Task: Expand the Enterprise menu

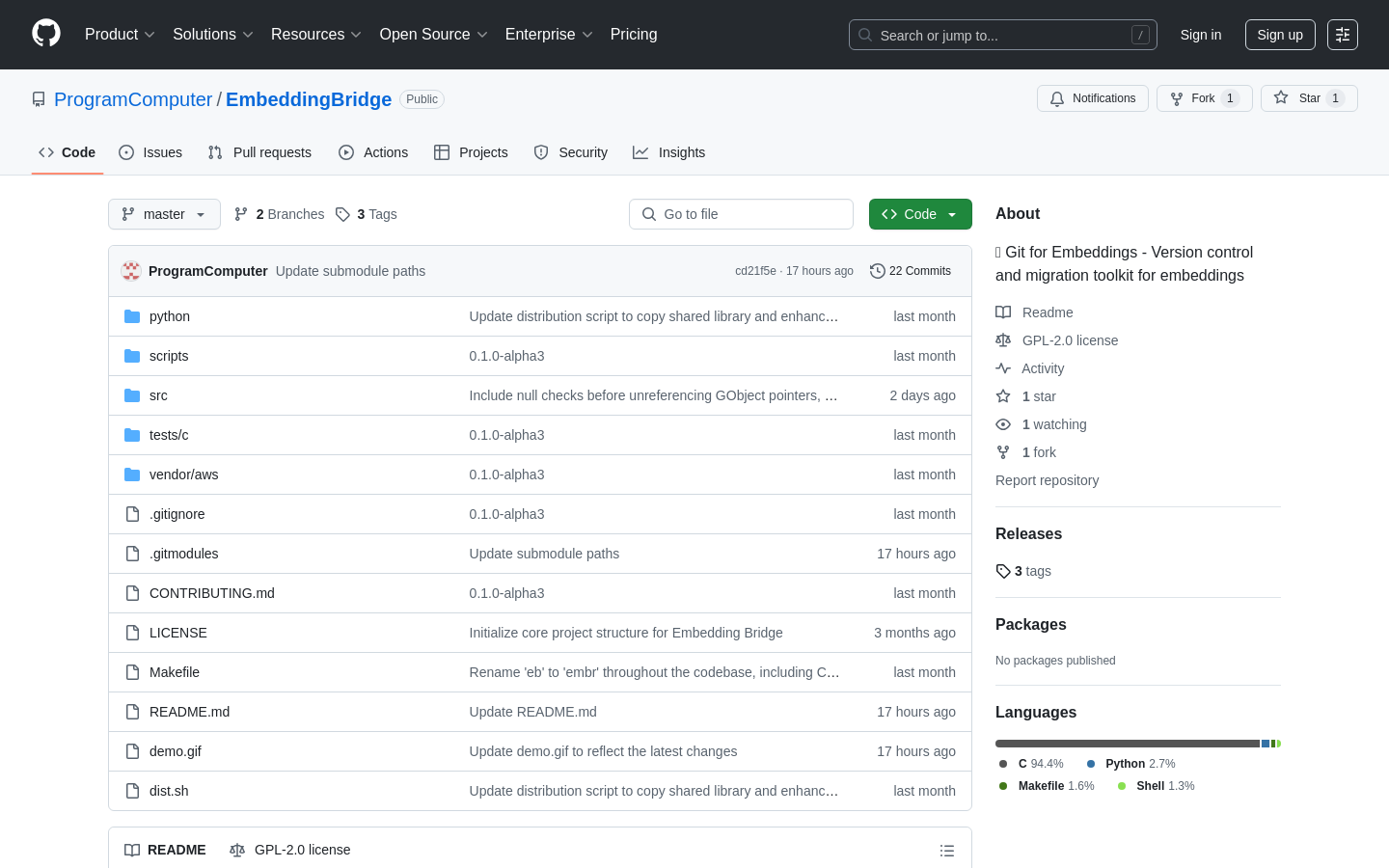Action: point(549,35)
